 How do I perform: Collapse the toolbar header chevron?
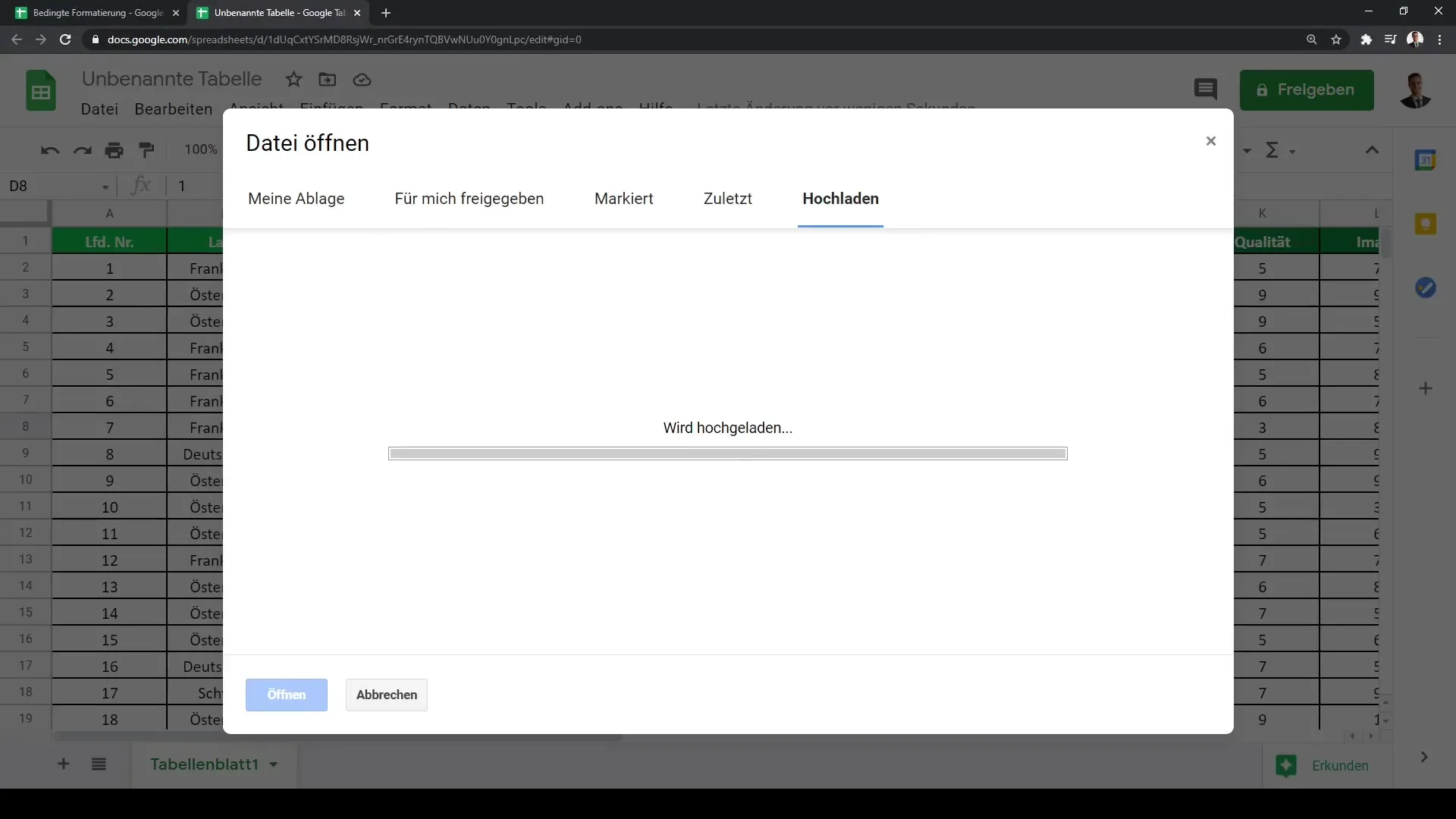pos(1372,150)
